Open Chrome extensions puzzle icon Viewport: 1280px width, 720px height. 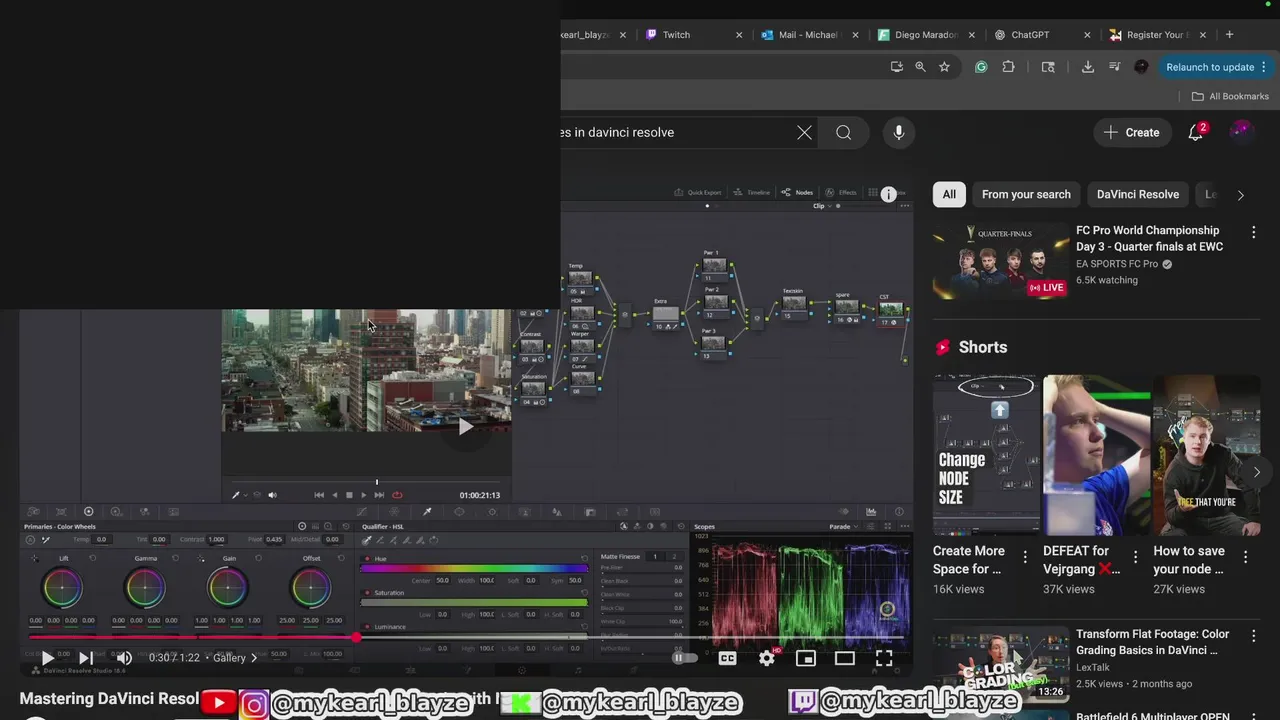1008,67
